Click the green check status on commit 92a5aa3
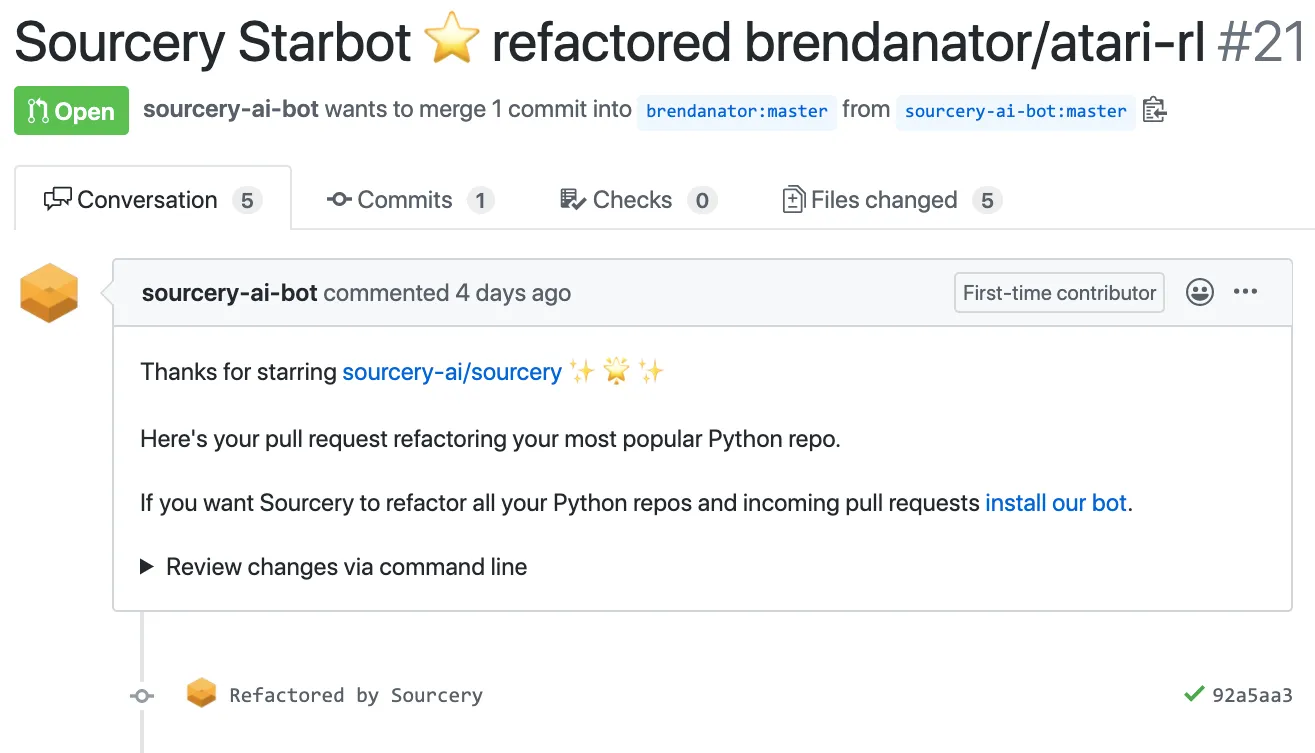 pyautogui.click(x=1193, y=694)
